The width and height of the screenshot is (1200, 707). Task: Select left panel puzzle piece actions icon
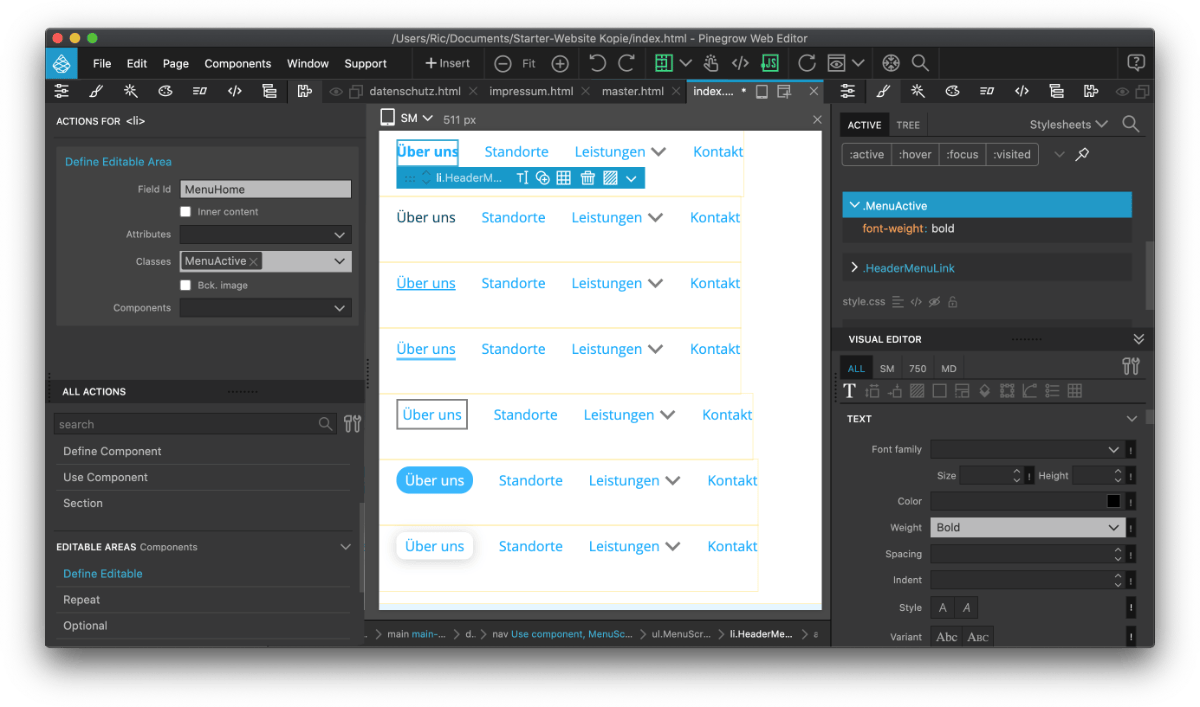pyautogui.click(x=305, y=91)
